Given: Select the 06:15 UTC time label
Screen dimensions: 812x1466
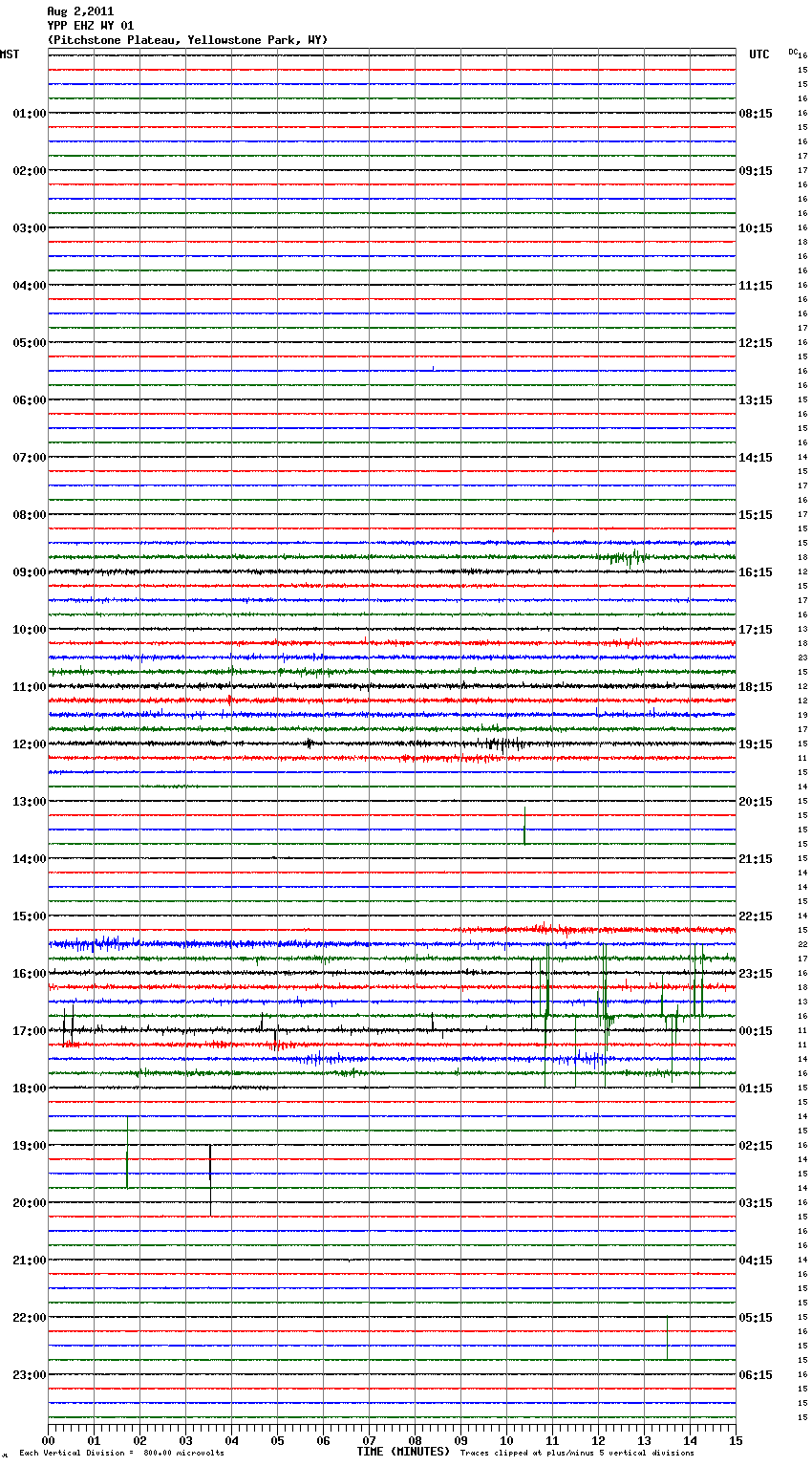Looking at the screenshot, I should tap(756, 1375).
